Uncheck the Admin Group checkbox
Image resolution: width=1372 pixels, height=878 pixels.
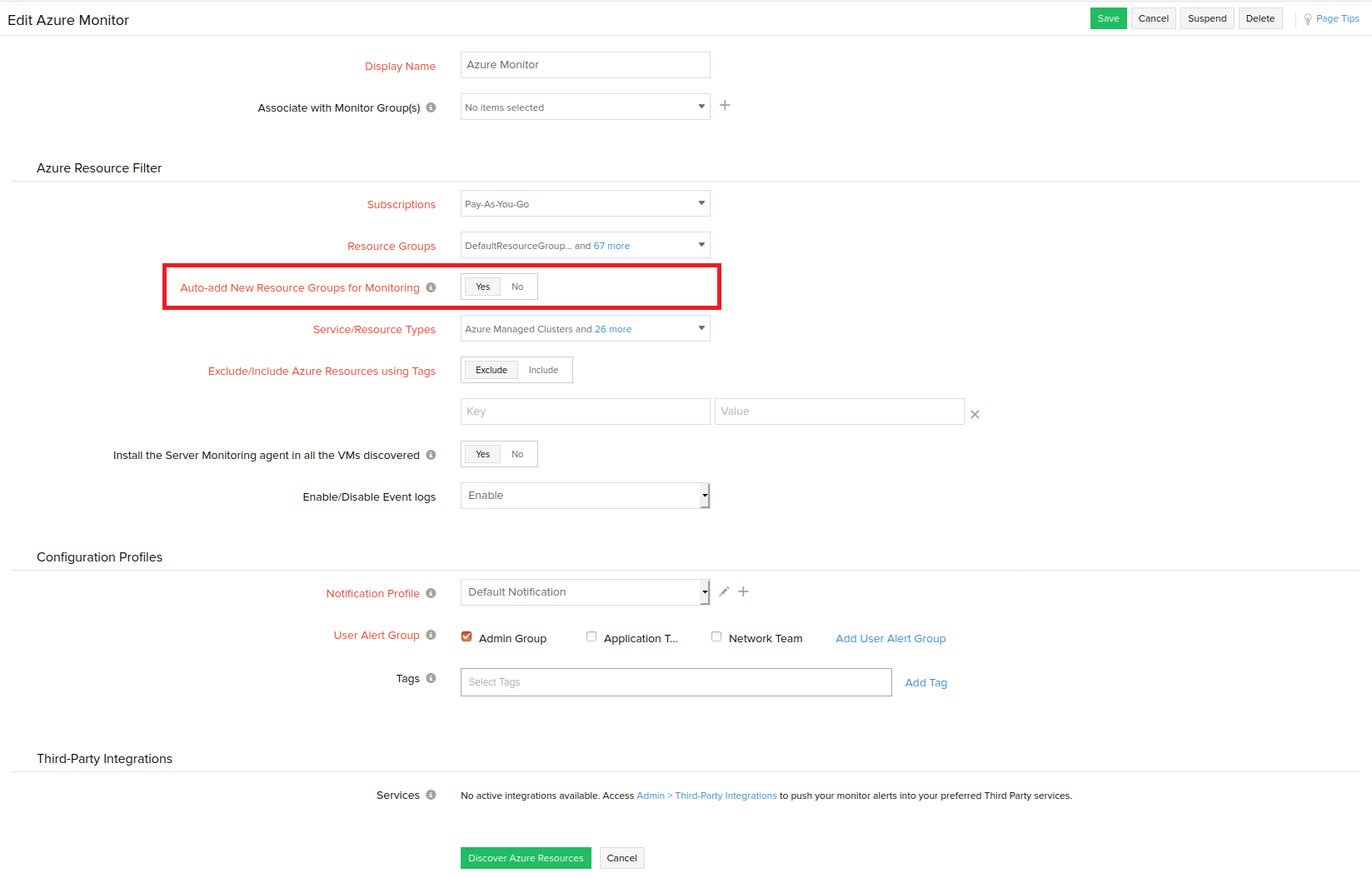466,636
